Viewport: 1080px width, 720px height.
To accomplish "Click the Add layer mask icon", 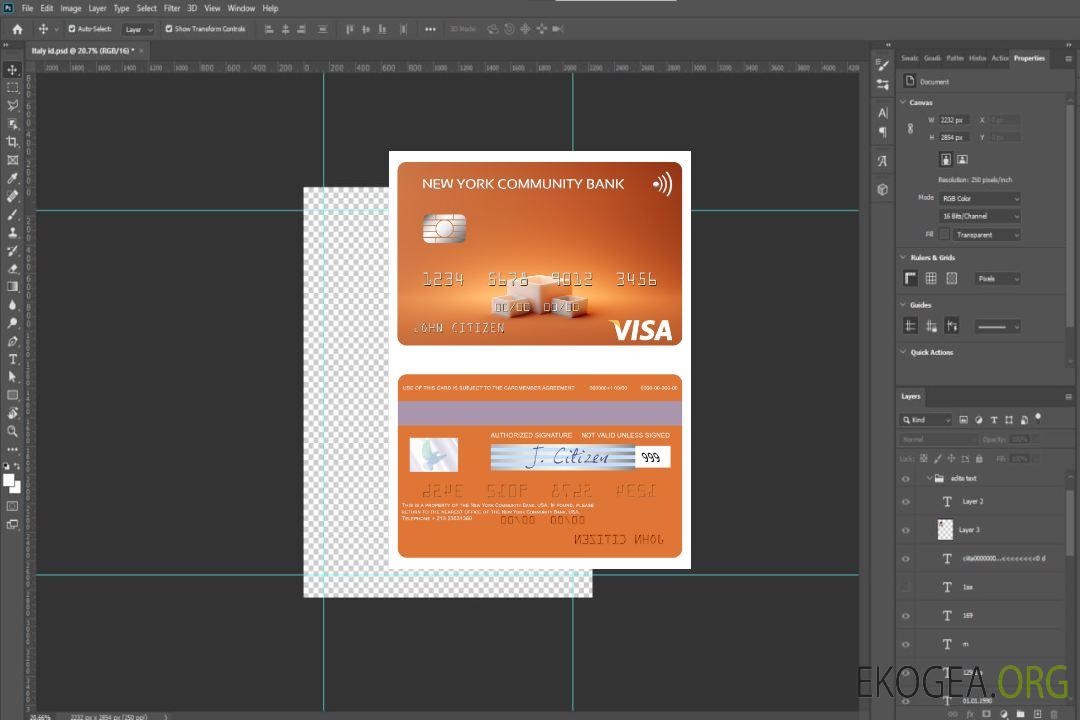I will (x=986, y=714).
